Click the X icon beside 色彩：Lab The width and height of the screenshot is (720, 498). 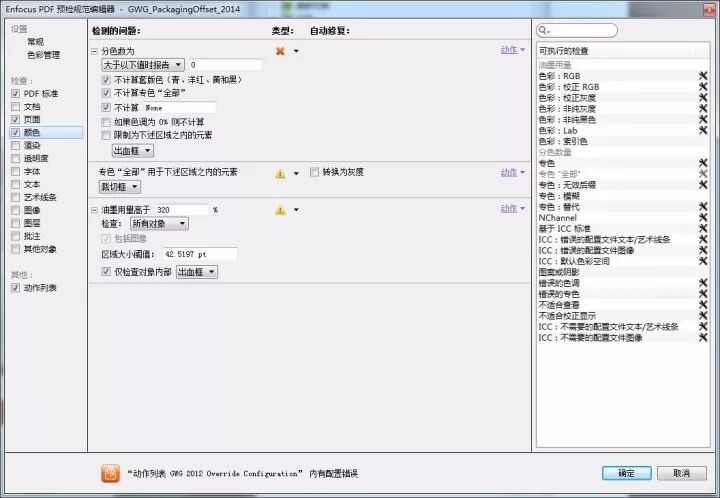703,130
